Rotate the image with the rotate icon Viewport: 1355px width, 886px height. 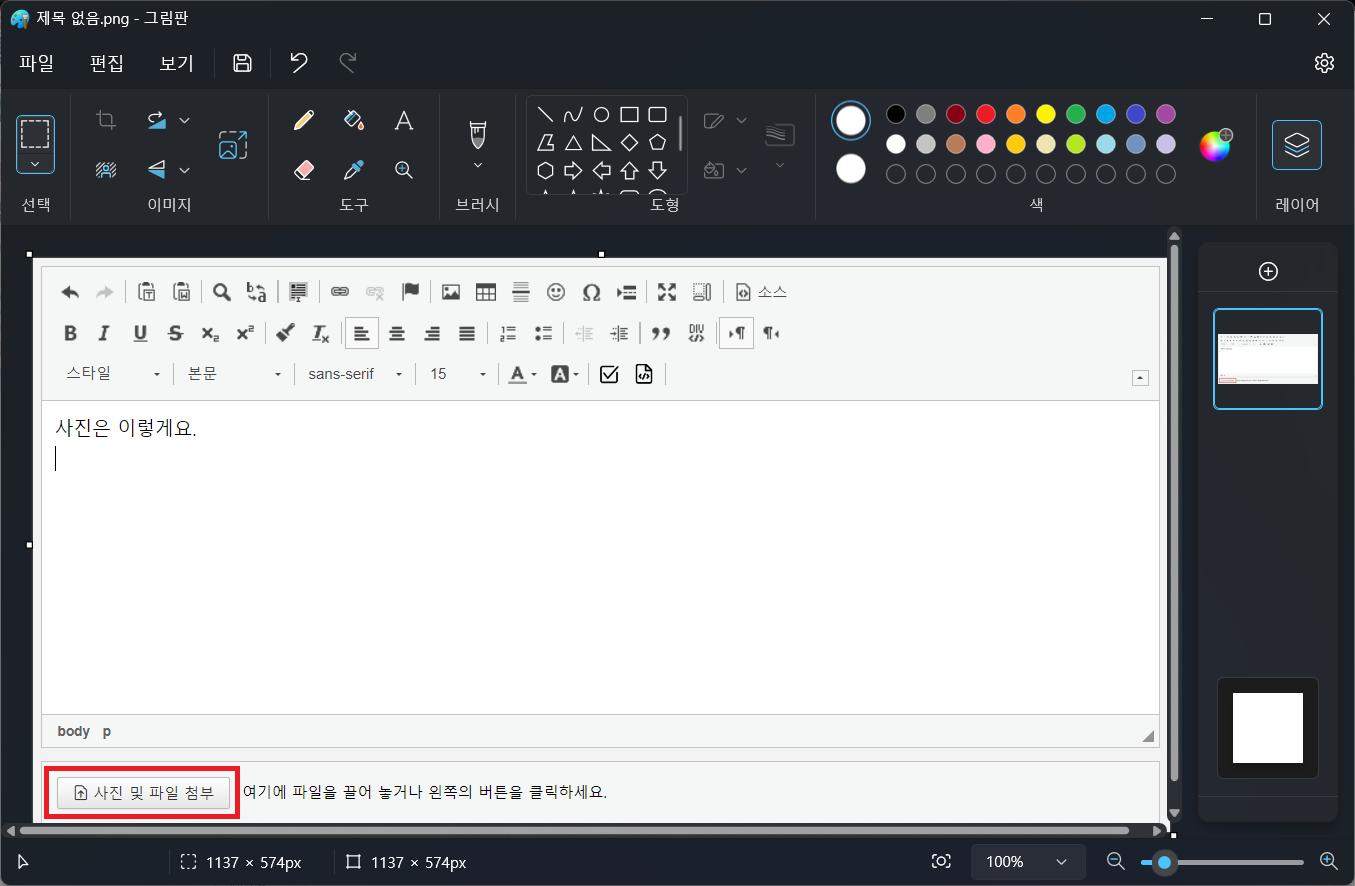pyautogui.click(x=157, y=120)
